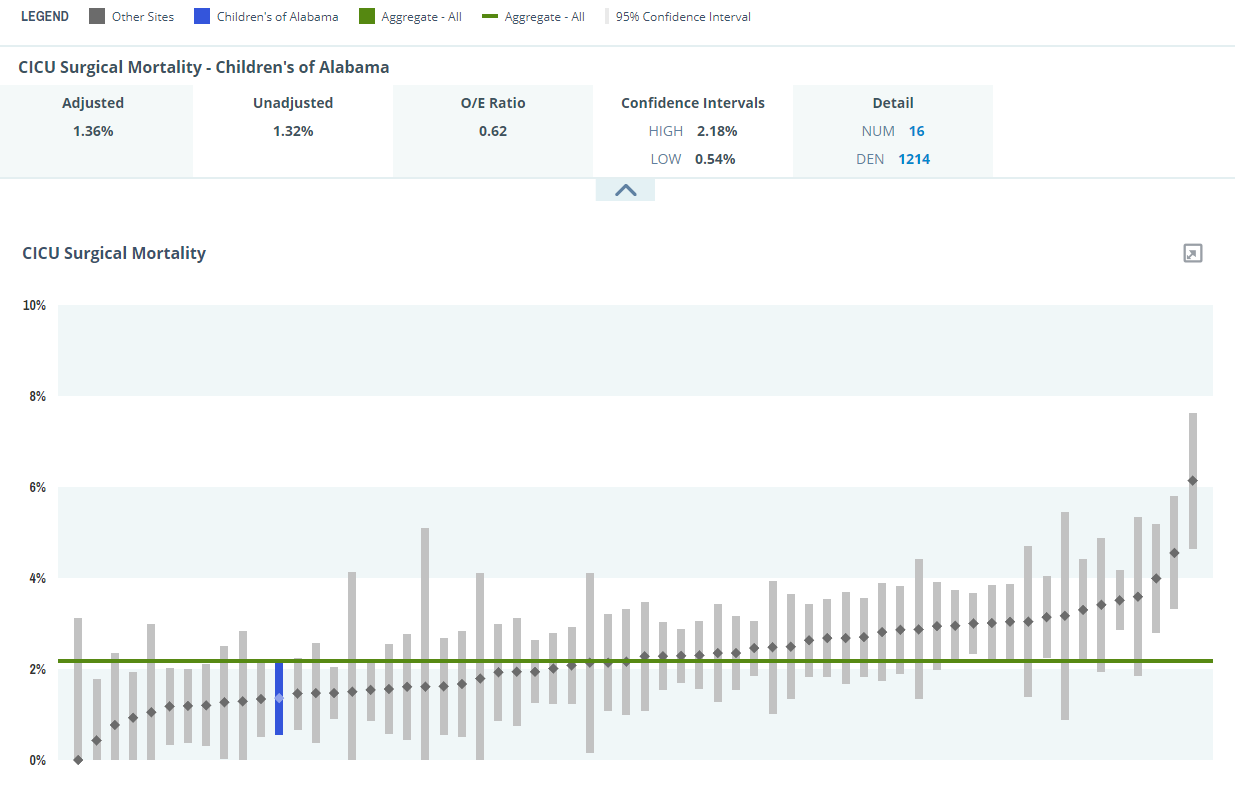Open the DEN value 1214 link

(x=914, y=159)
